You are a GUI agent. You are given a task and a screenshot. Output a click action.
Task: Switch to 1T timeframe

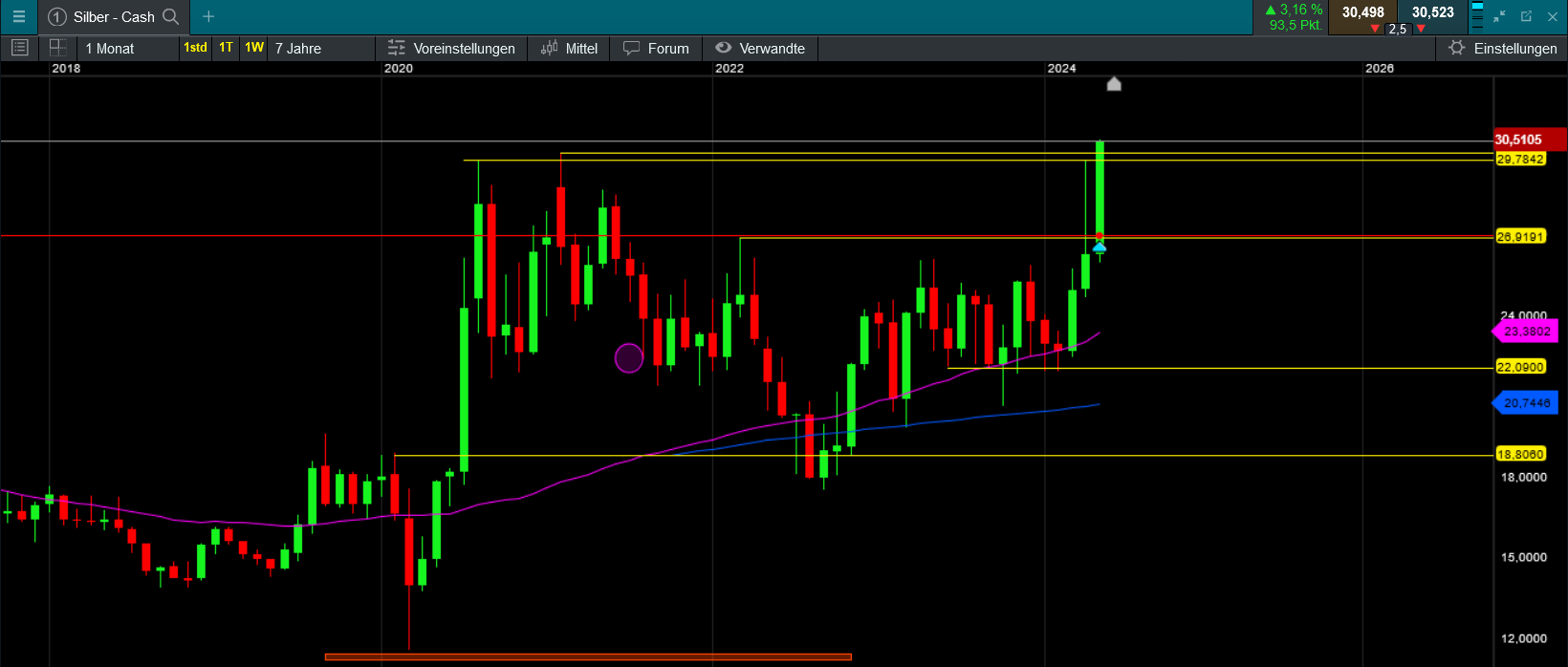click(226, 47)
